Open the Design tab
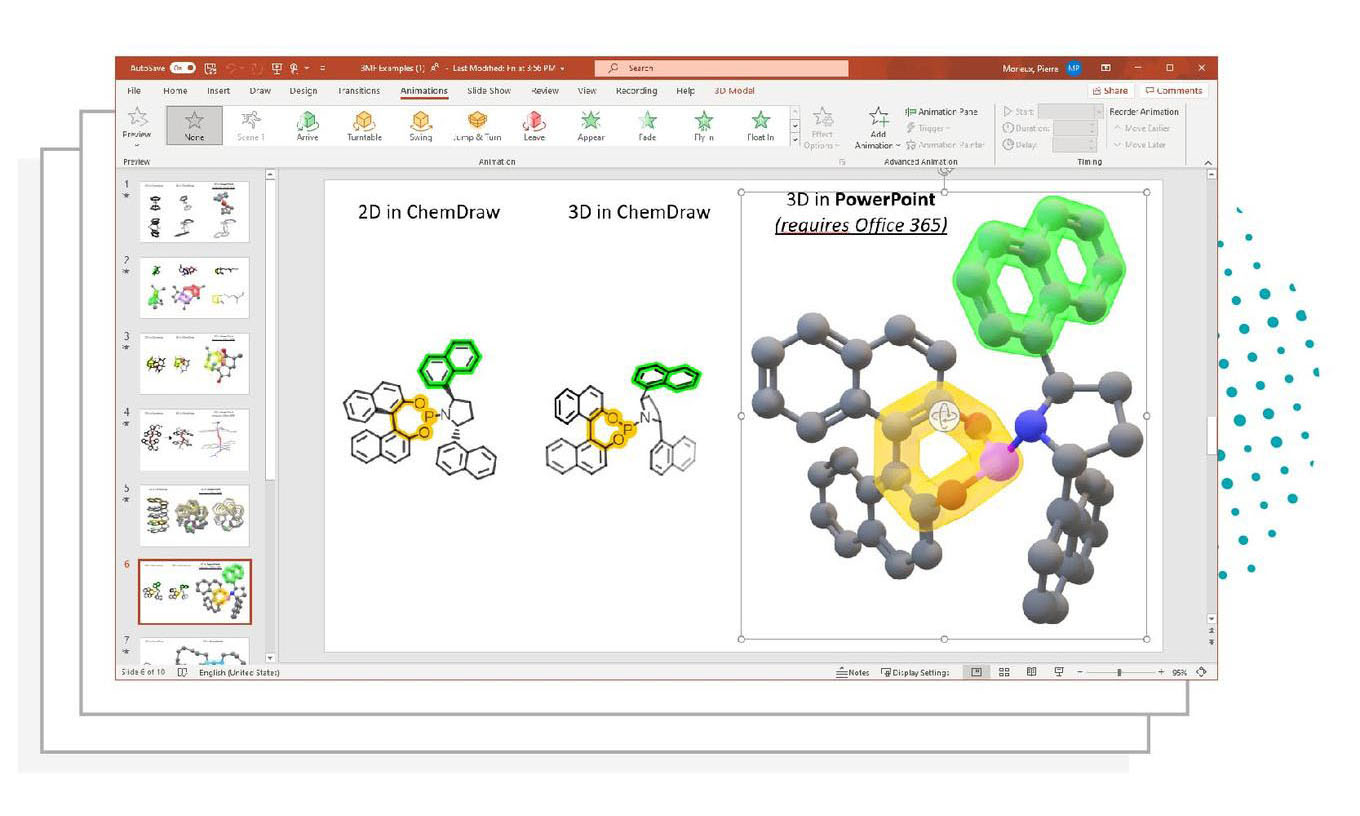This screenshot has height=816, width=1360. [303, 91]
